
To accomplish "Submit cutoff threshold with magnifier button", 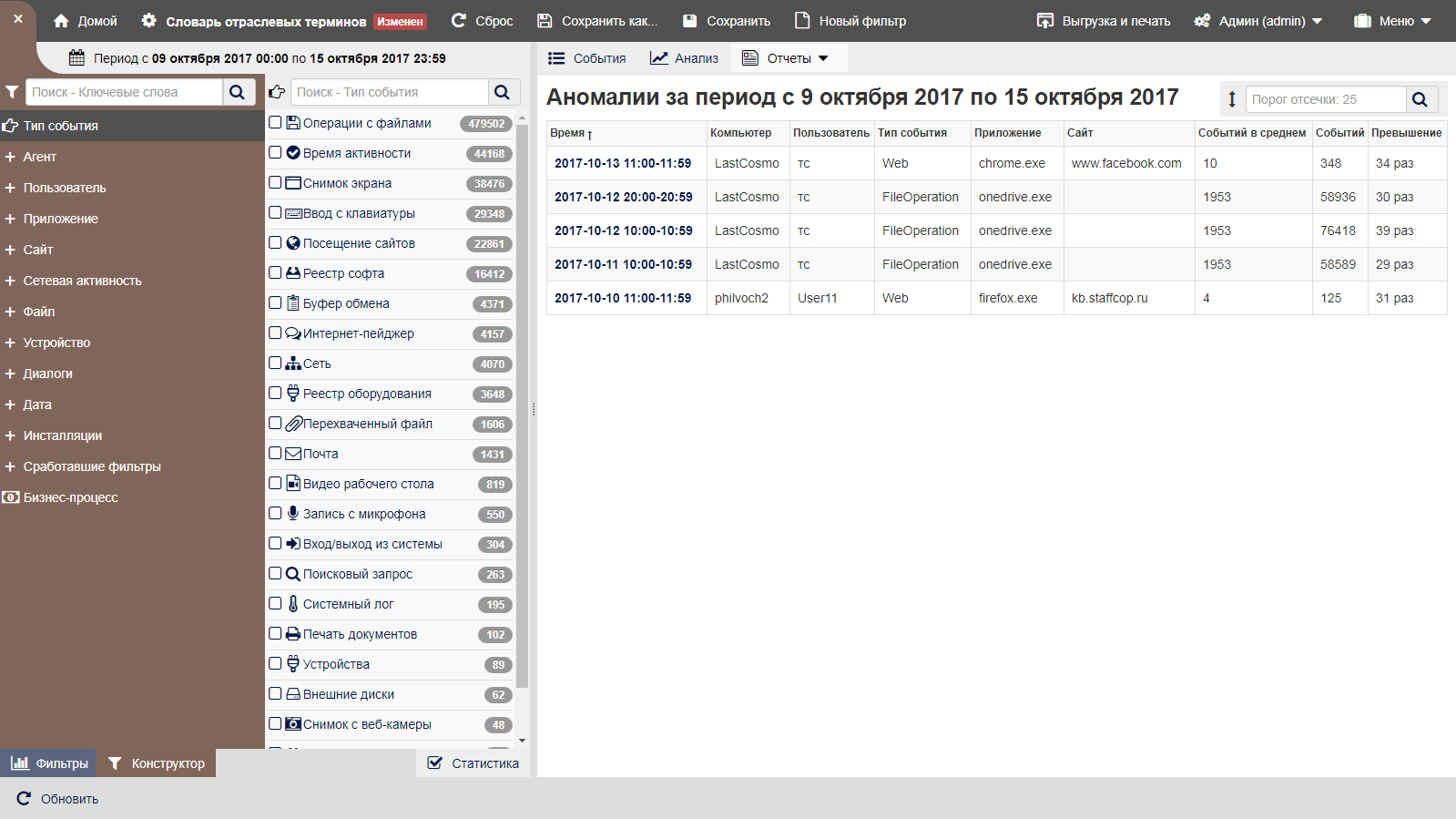I will (1420, 99).
